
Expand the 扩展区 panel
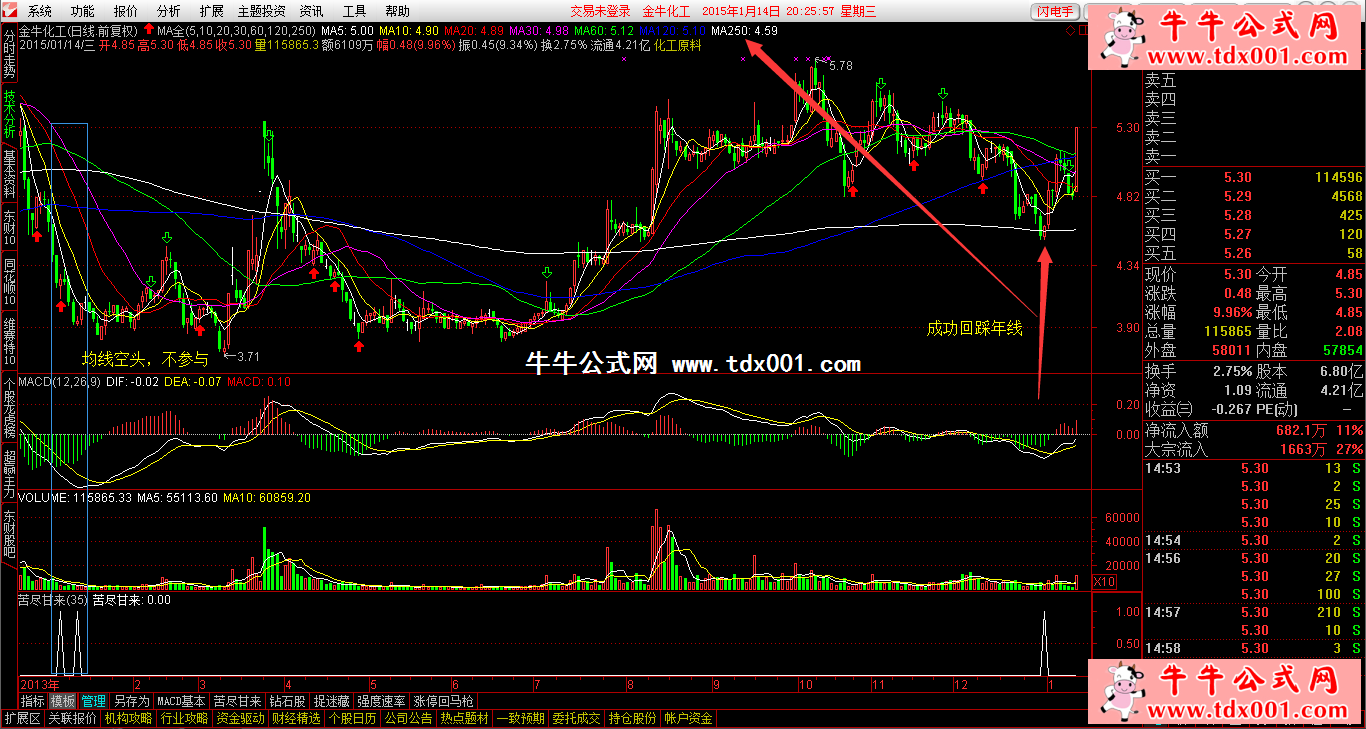click(22, 719)
